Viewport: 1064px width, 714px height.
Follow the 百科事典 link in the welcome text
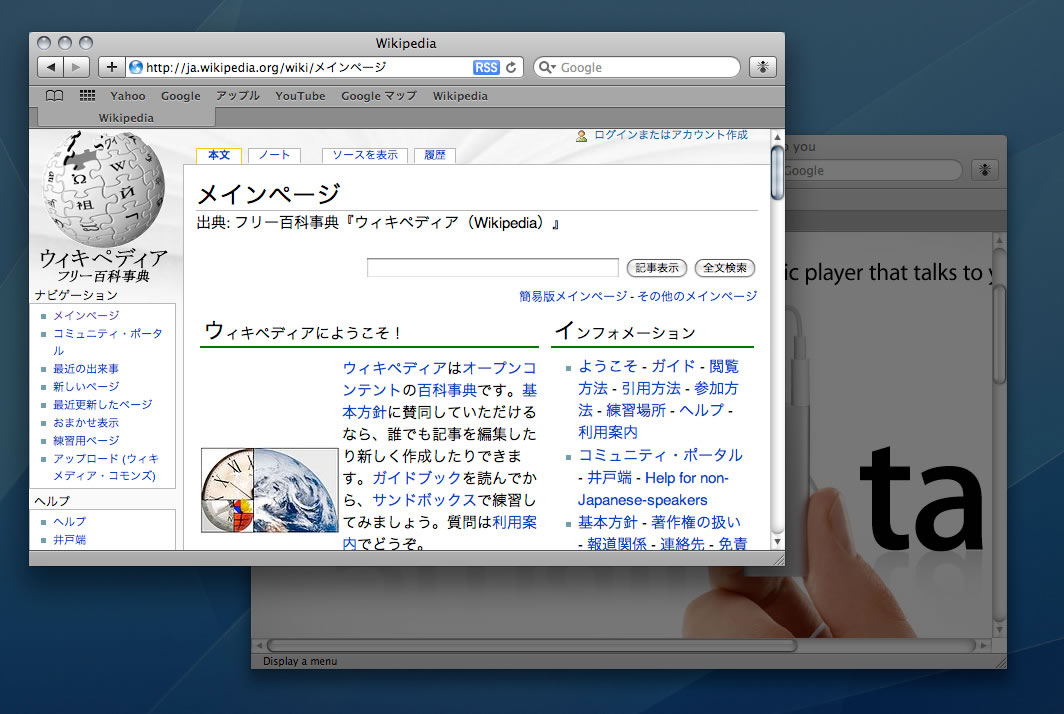447,390
